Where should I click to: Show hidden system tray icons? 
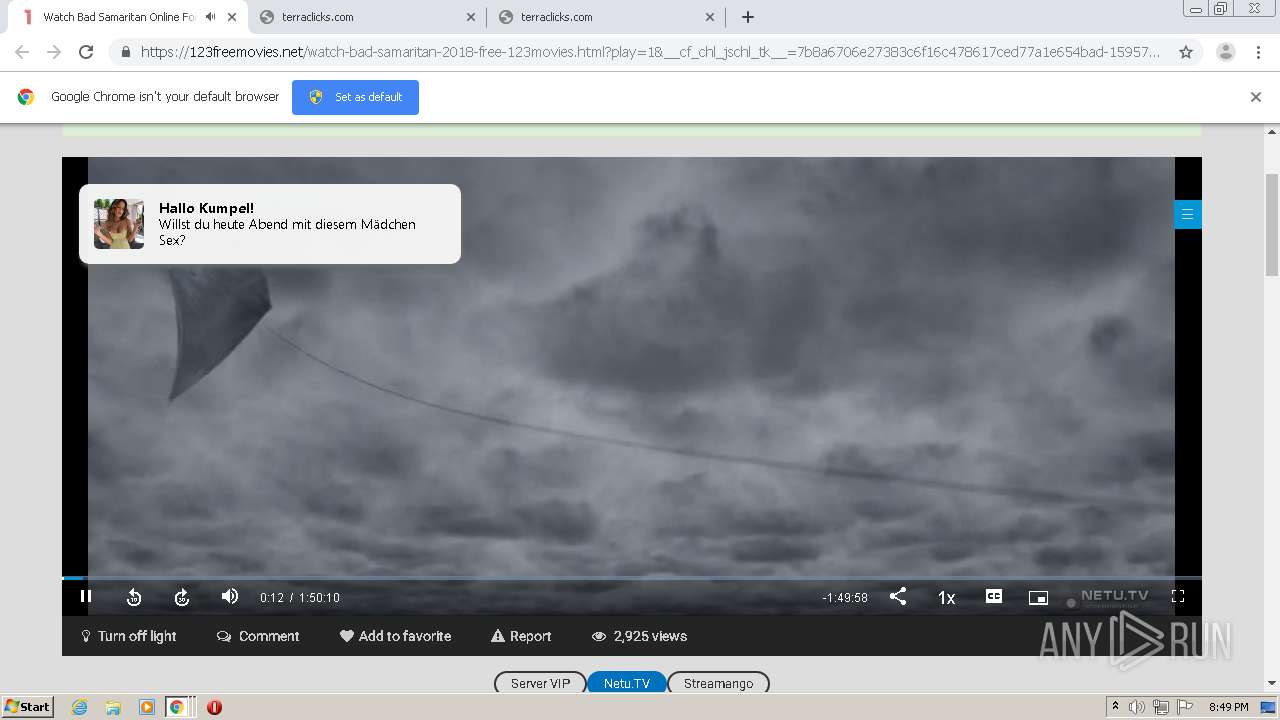(x=1115, y=707)
